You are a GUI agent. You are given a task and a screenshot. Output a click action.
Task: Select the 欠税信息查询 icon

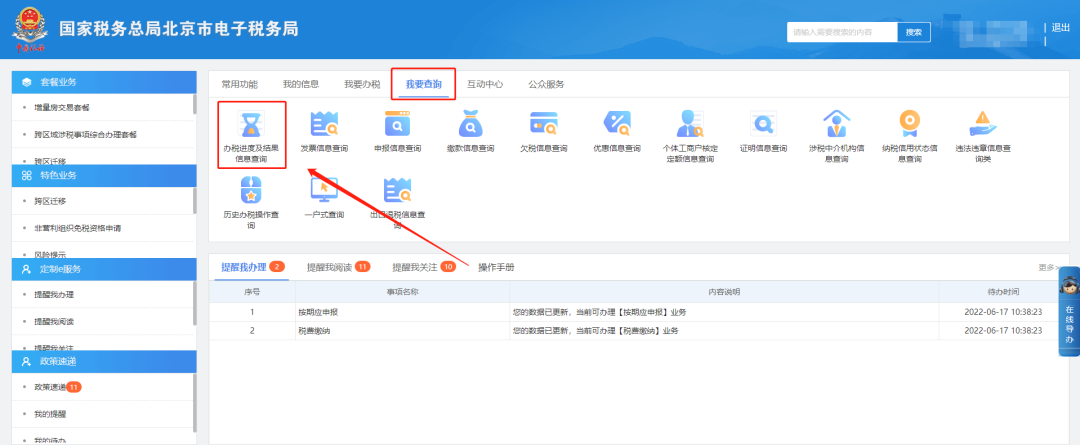[543, 125]
